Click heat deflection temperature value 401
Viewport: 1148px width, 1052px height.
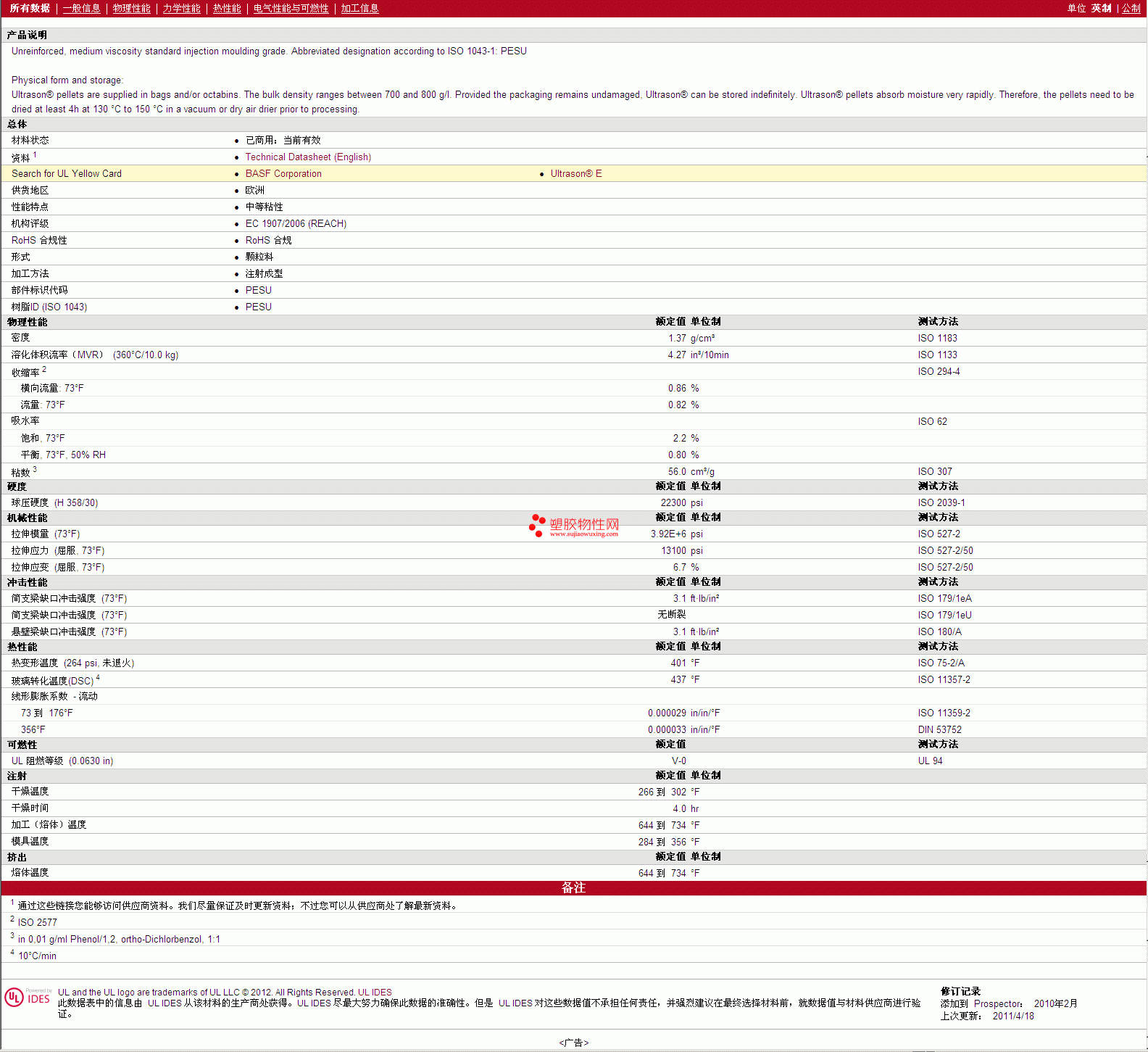[678, 663]
